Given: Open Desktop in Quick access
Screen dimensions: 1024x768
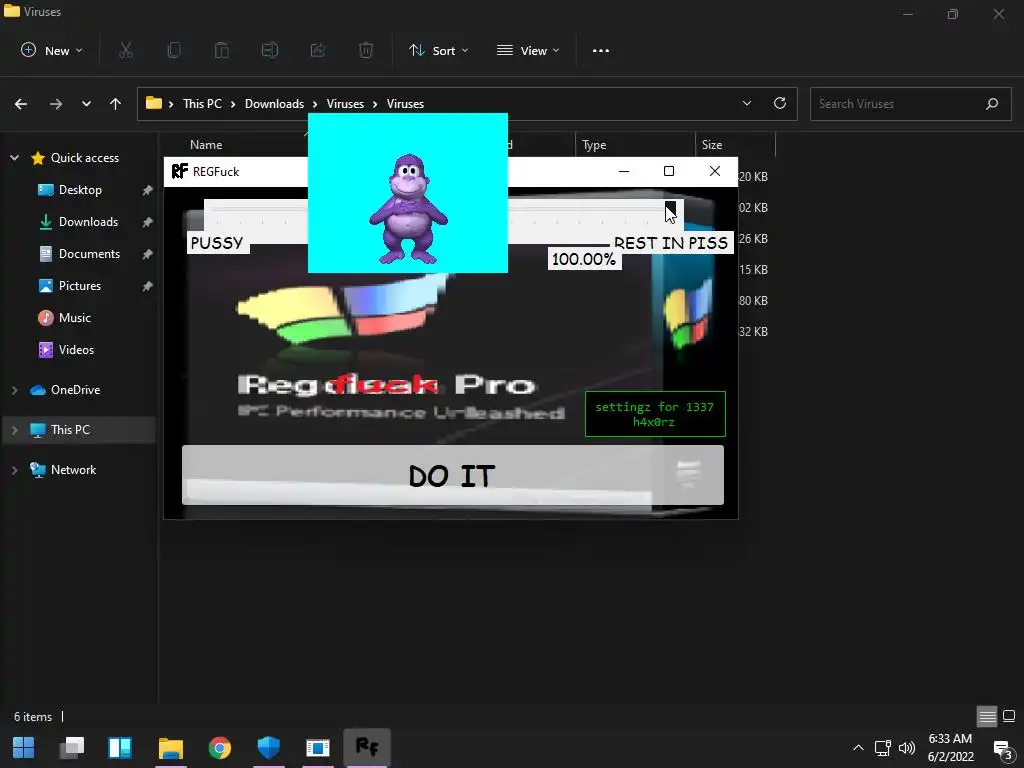Looking at the screenshot, I should [80, 190].
